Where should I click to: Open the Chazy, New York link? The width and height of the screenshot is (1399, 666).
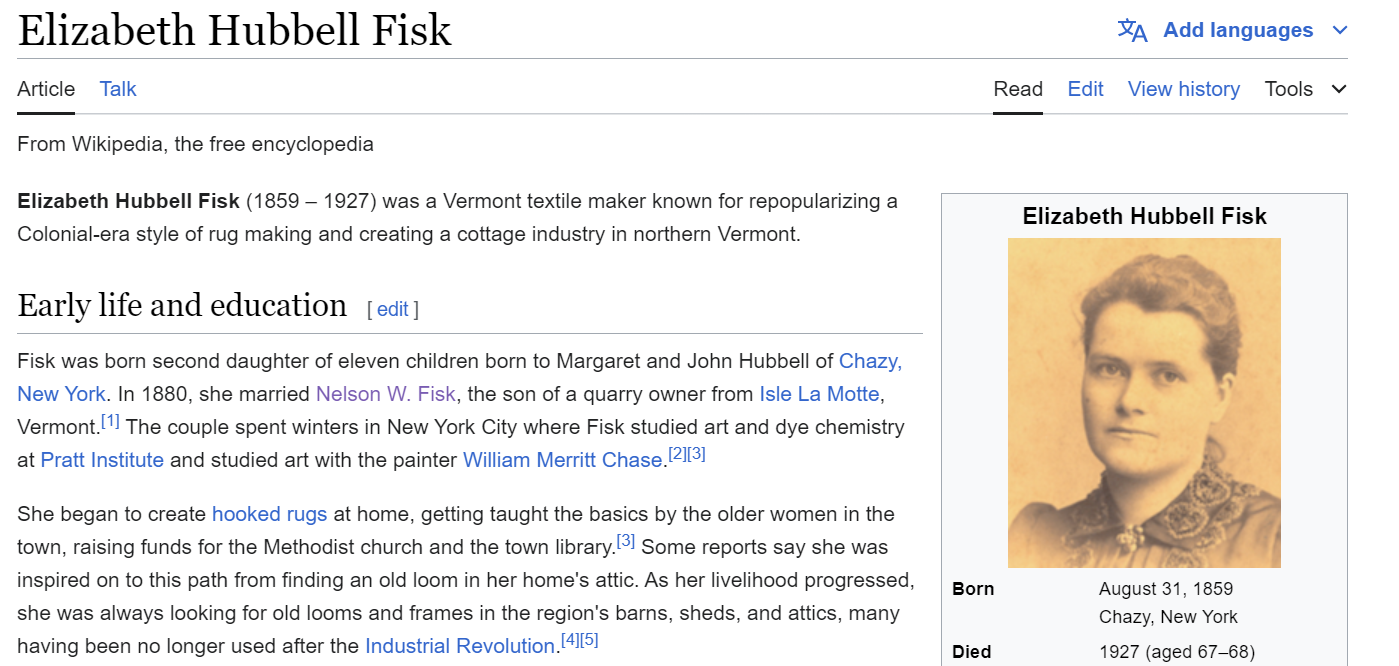point(870,361)
